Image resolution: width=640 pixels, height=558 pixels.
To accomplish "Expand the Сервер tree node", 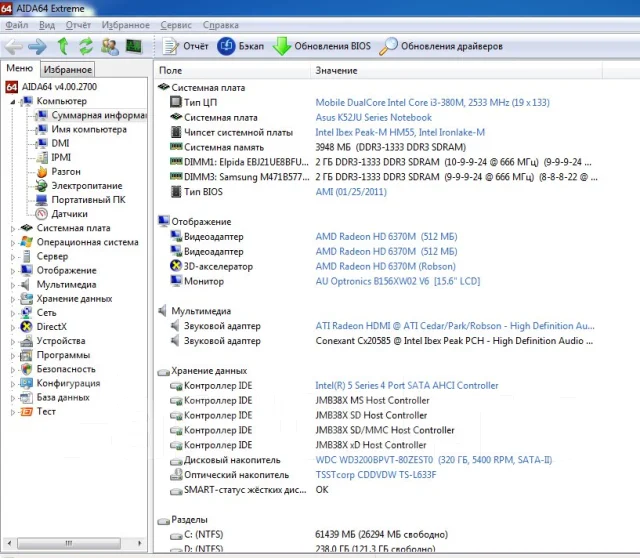I will (13, 257).
